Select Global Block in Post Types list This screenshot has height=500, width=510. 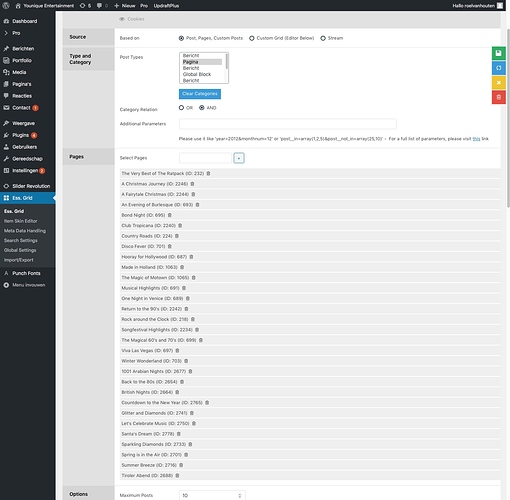[197, 74]
